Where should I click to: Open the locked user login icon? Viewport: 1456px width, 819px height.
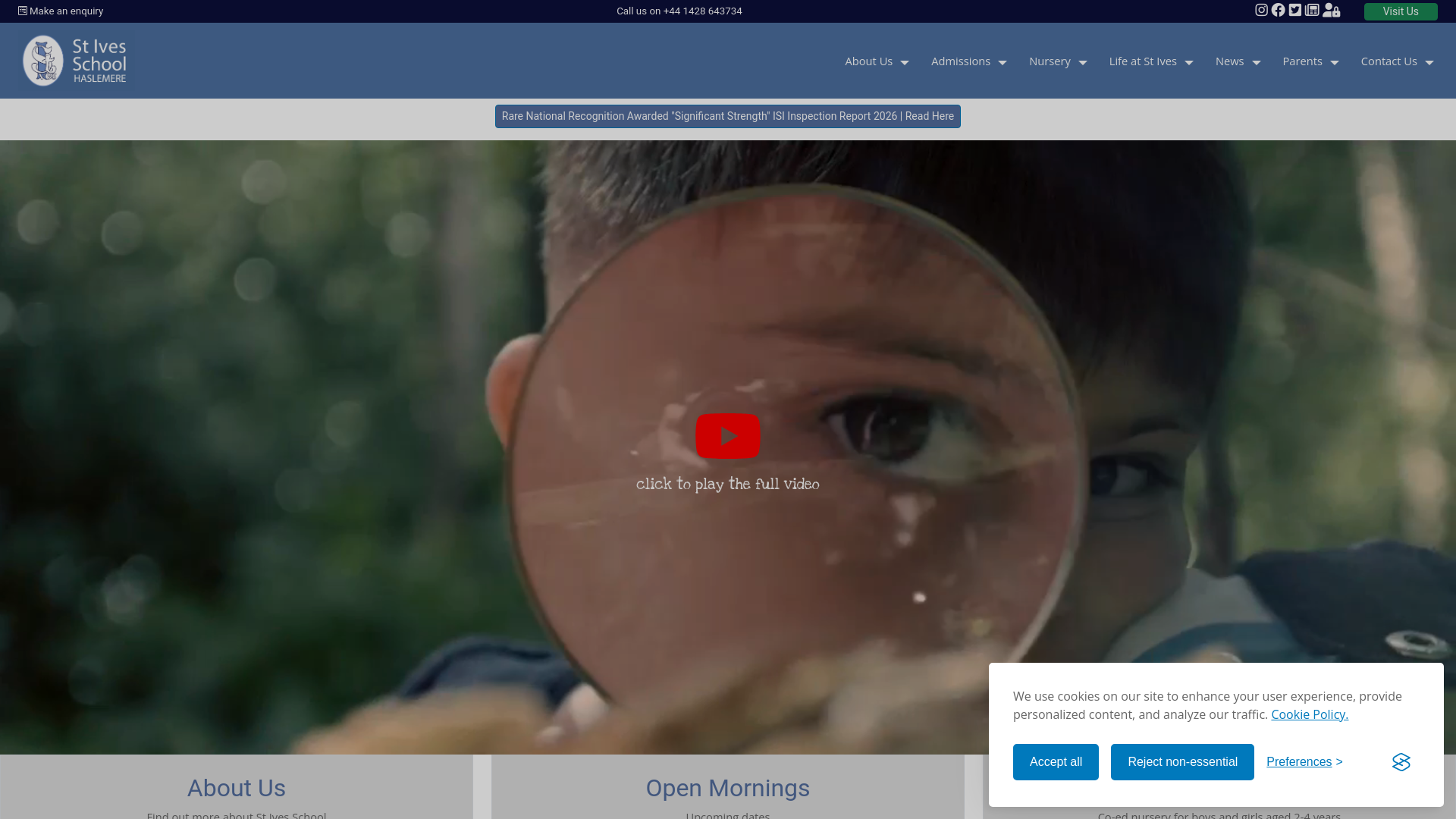[x=1332, y=11]
